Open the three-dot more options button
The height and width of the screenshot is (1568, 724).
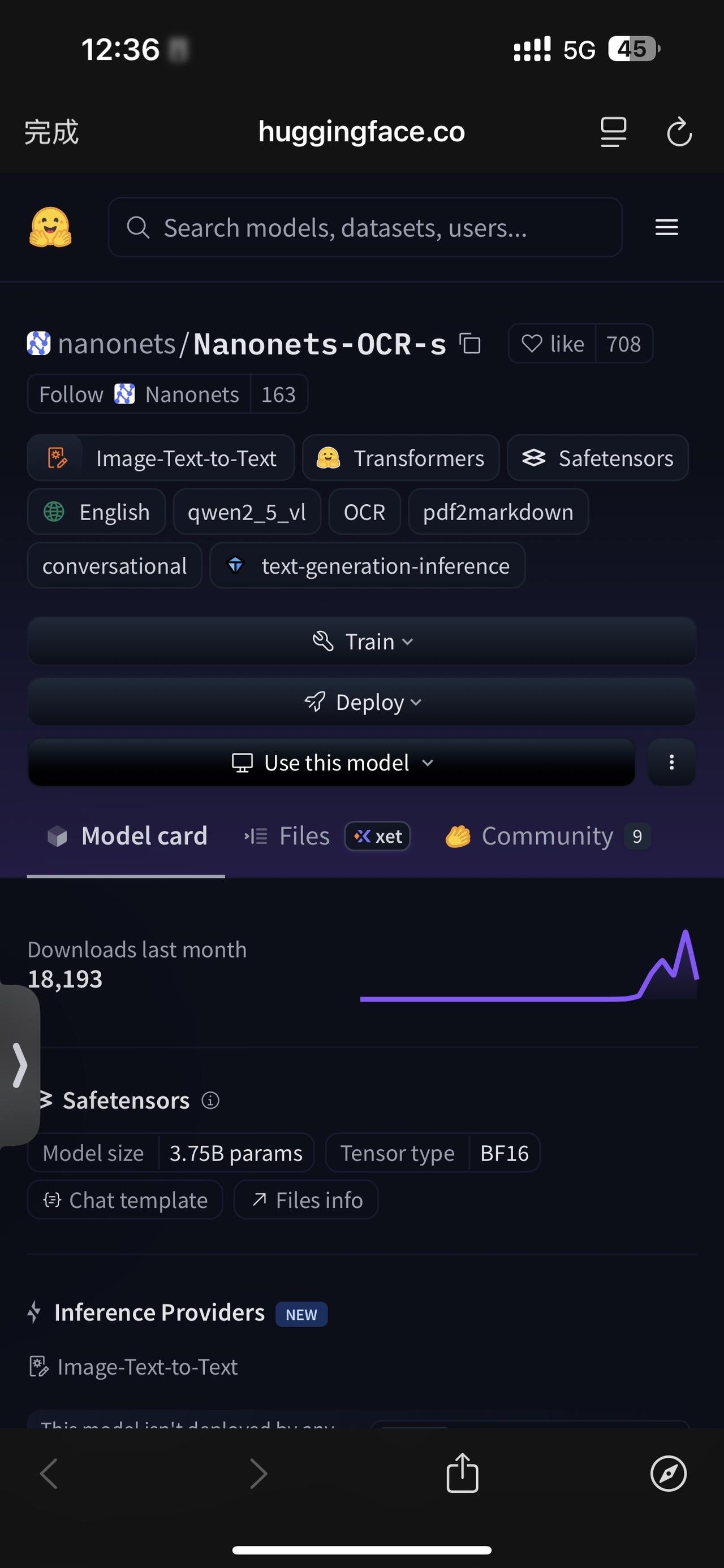pyautogui.click(x=671, y=763)
